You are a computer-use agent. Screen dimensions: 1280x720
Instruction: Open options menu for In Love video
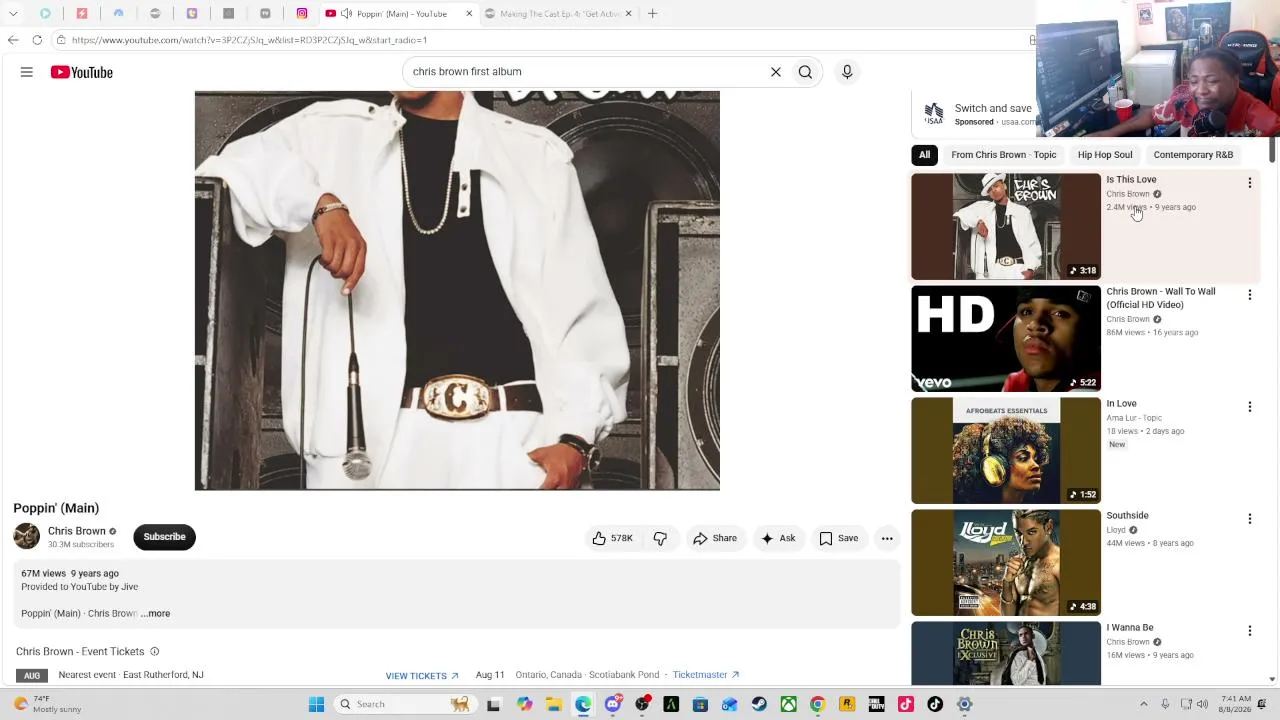click(1249, 407)
